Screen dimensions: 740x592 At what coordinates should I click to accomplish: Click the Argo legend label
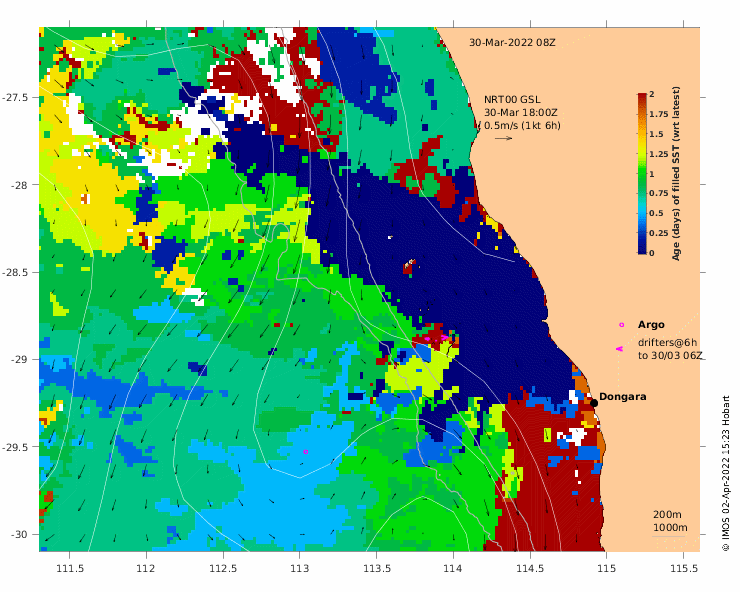tap(651, 325)
